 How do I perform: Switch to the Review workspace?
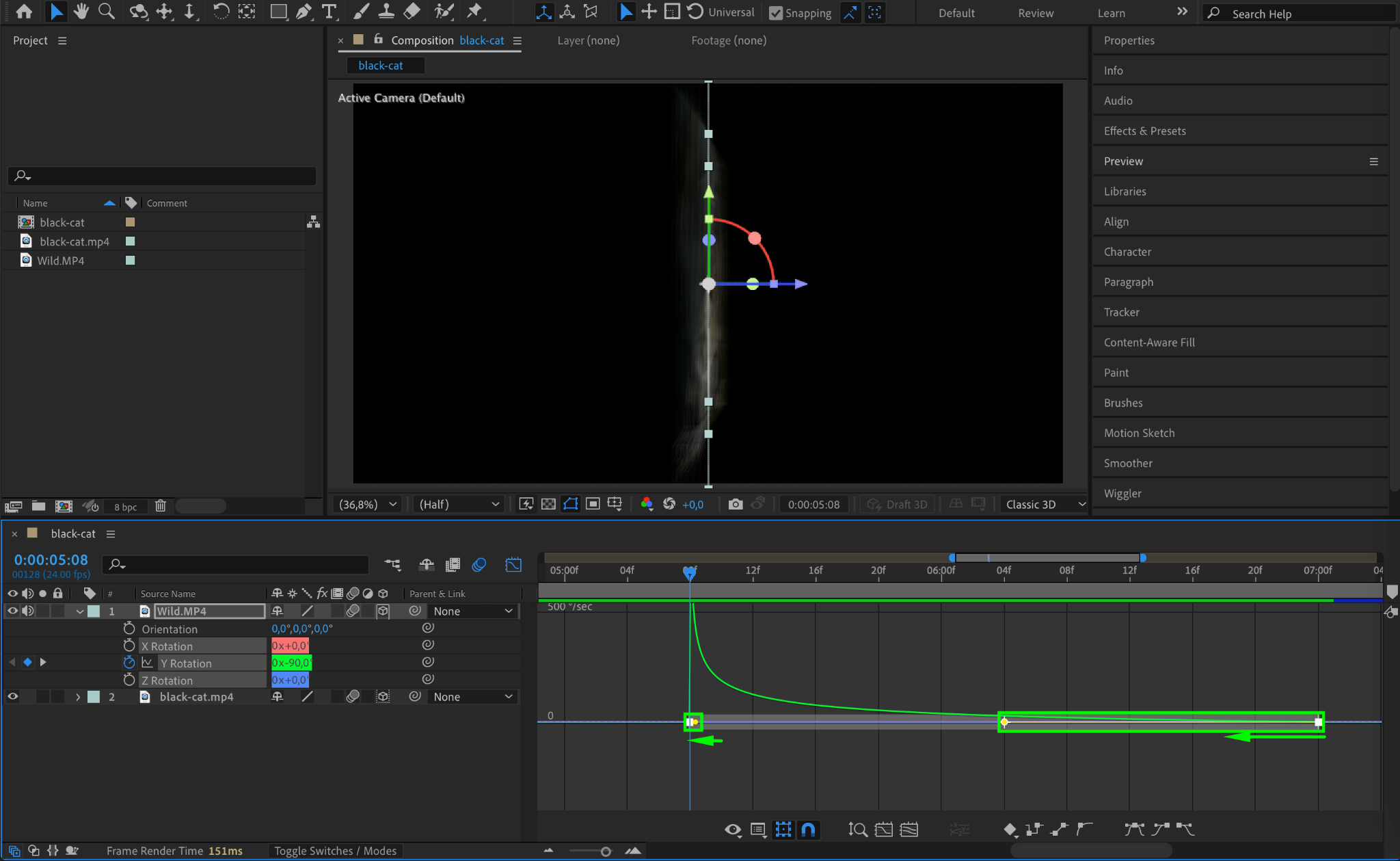click(x=1036, y=13)
